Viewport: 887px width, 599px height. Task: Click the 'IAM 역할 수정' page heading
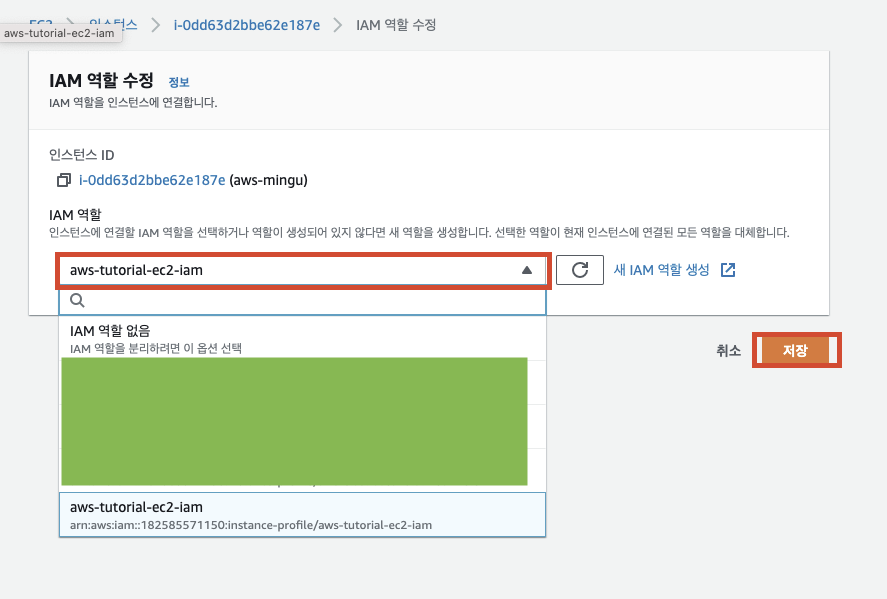101,80
